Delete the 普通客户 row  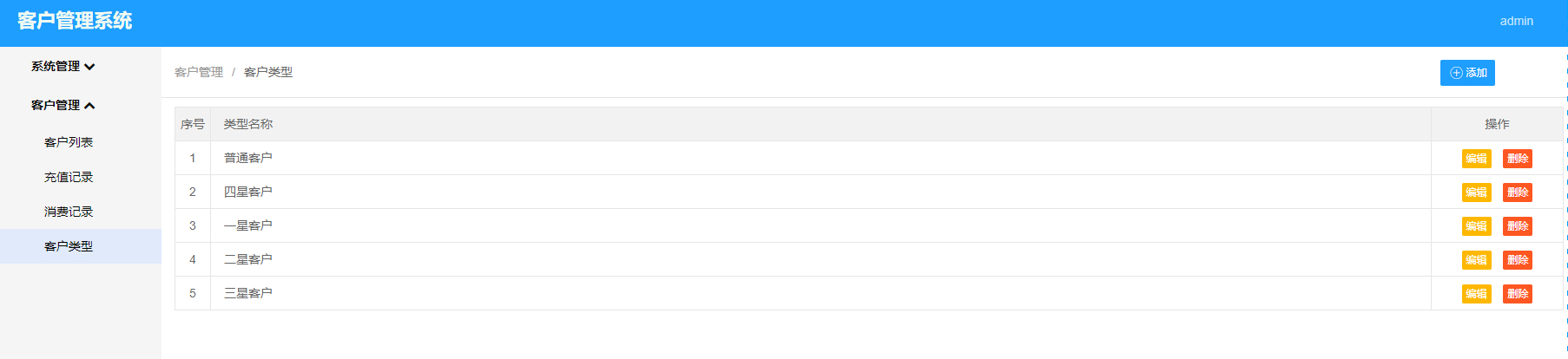[1517, 159]
